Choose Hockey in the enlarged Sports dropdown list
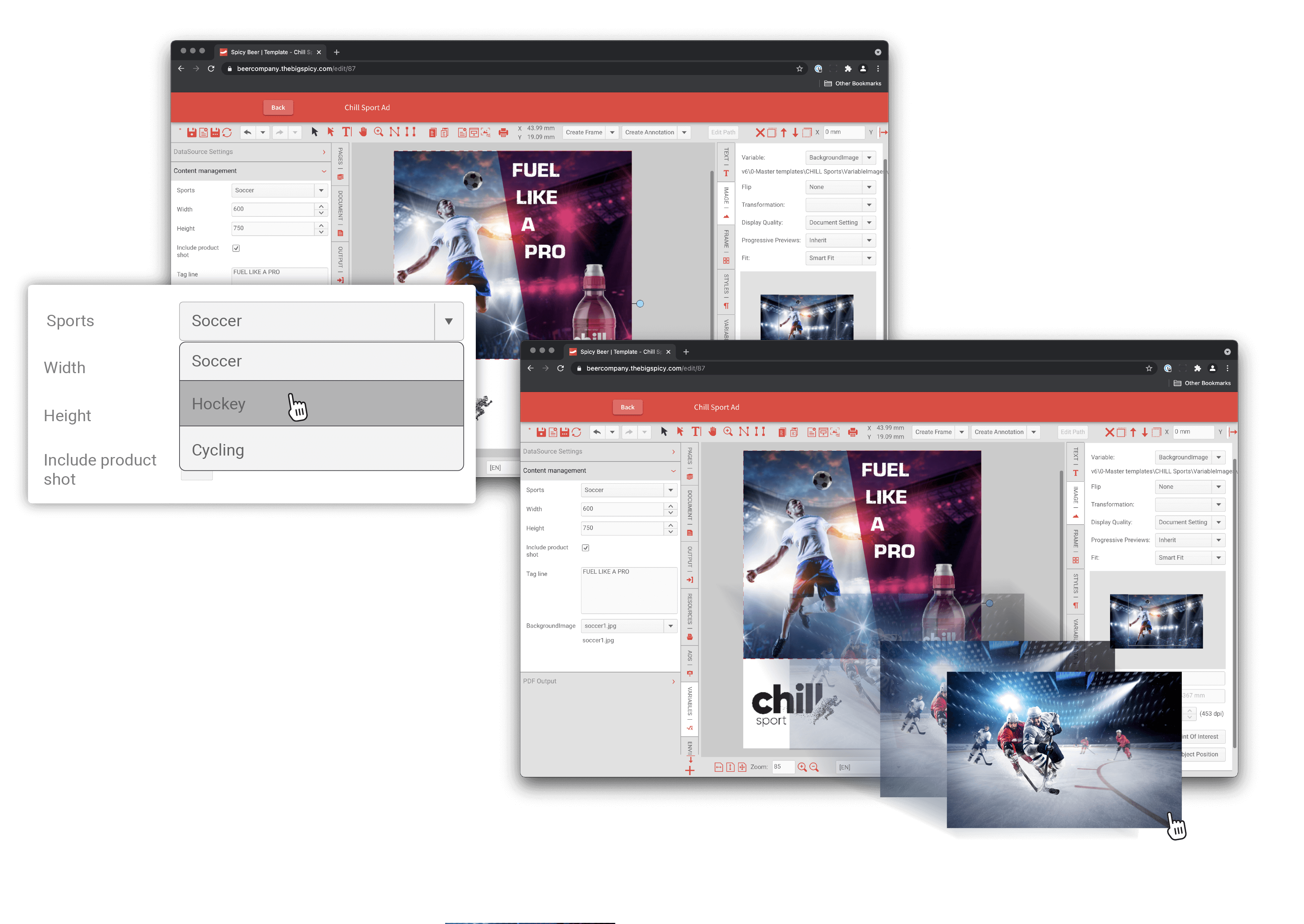 click(x=321, y=403)
